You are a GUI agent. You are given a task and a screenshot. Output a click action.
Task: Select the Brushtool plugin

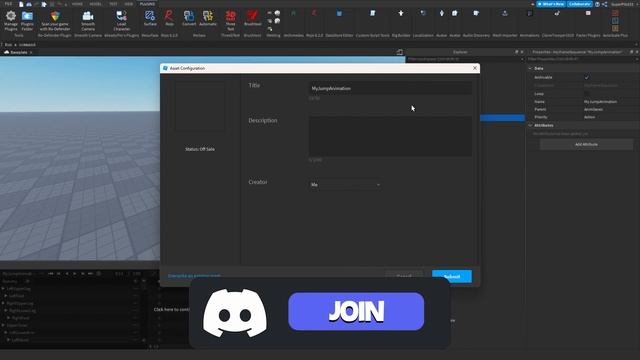252,18
